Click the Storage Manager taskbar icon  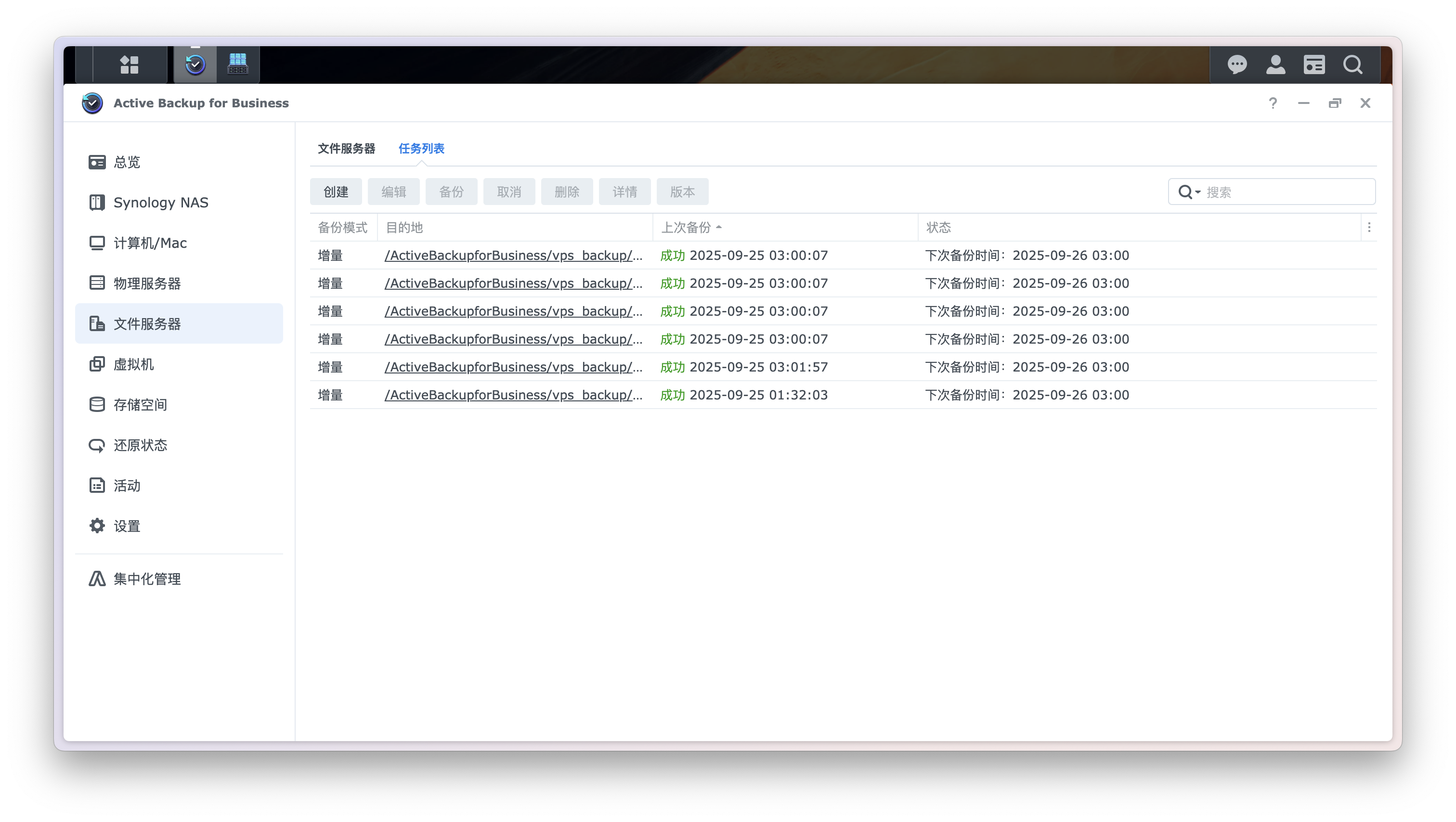(238, 64)
